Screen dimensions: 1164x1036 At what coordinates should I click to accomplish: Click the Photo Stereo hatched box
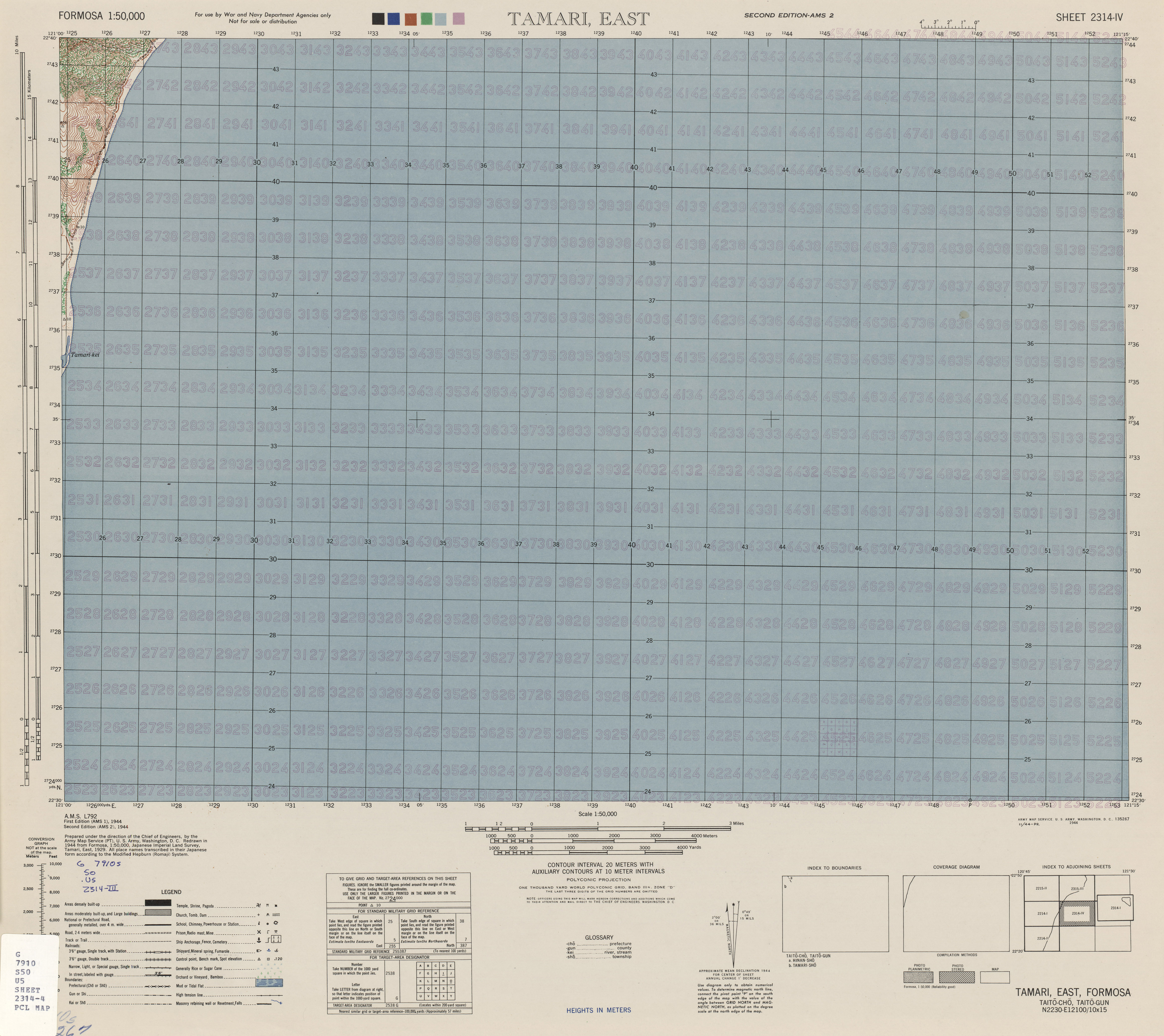click(x=957, y=977)
